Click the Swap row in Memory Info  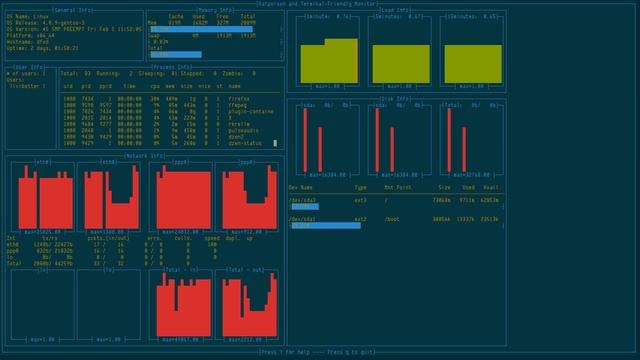[x=202, y=36]
